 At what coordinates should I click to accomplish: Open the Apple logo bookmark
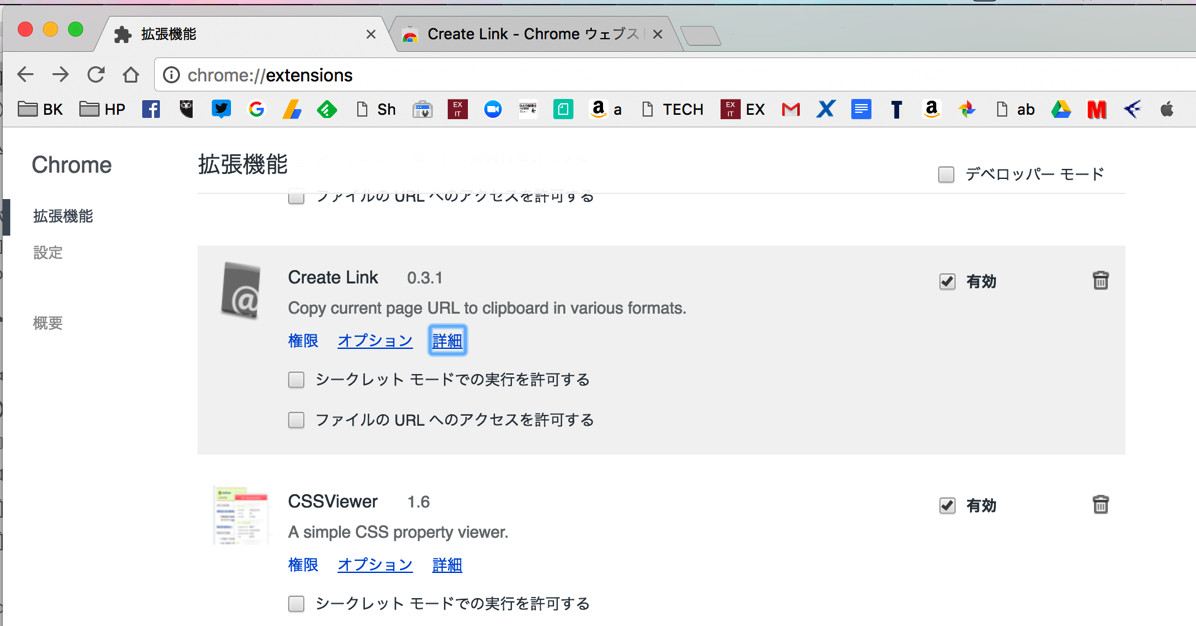pos(1167,109)
